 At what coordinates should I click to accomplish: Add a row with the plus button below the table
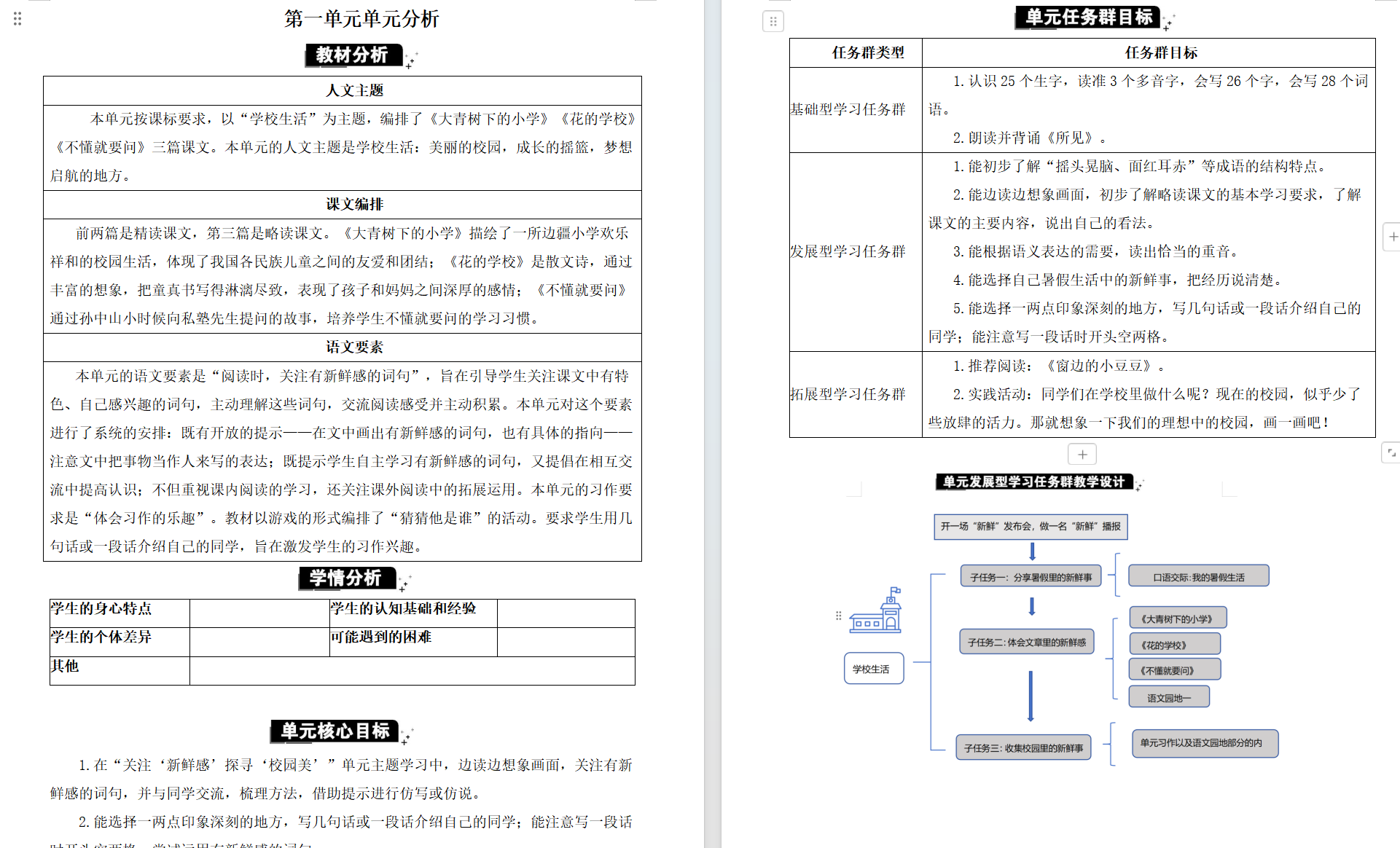[1082, 455]
